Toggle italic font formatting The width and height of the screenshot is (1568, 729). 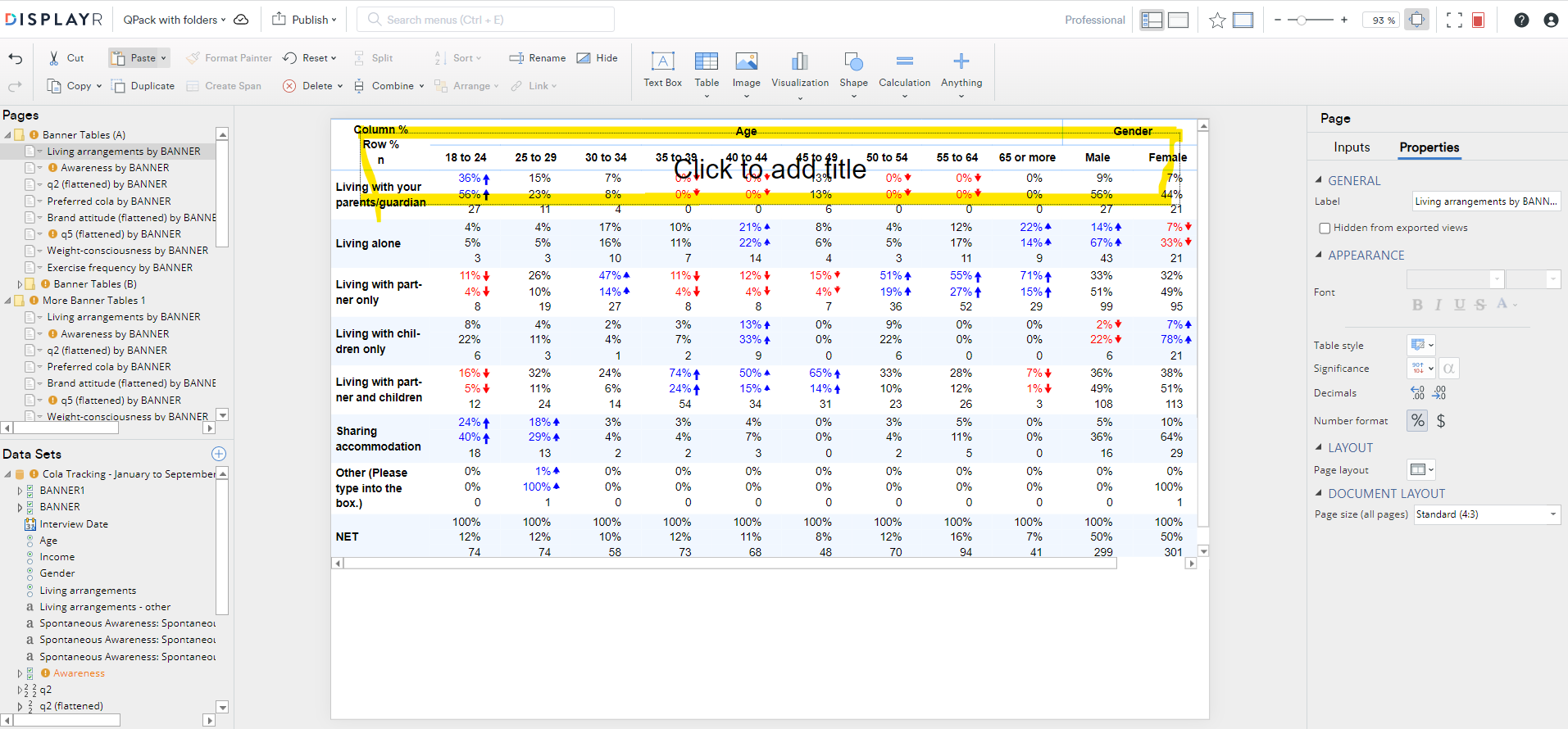[1438, 305]
